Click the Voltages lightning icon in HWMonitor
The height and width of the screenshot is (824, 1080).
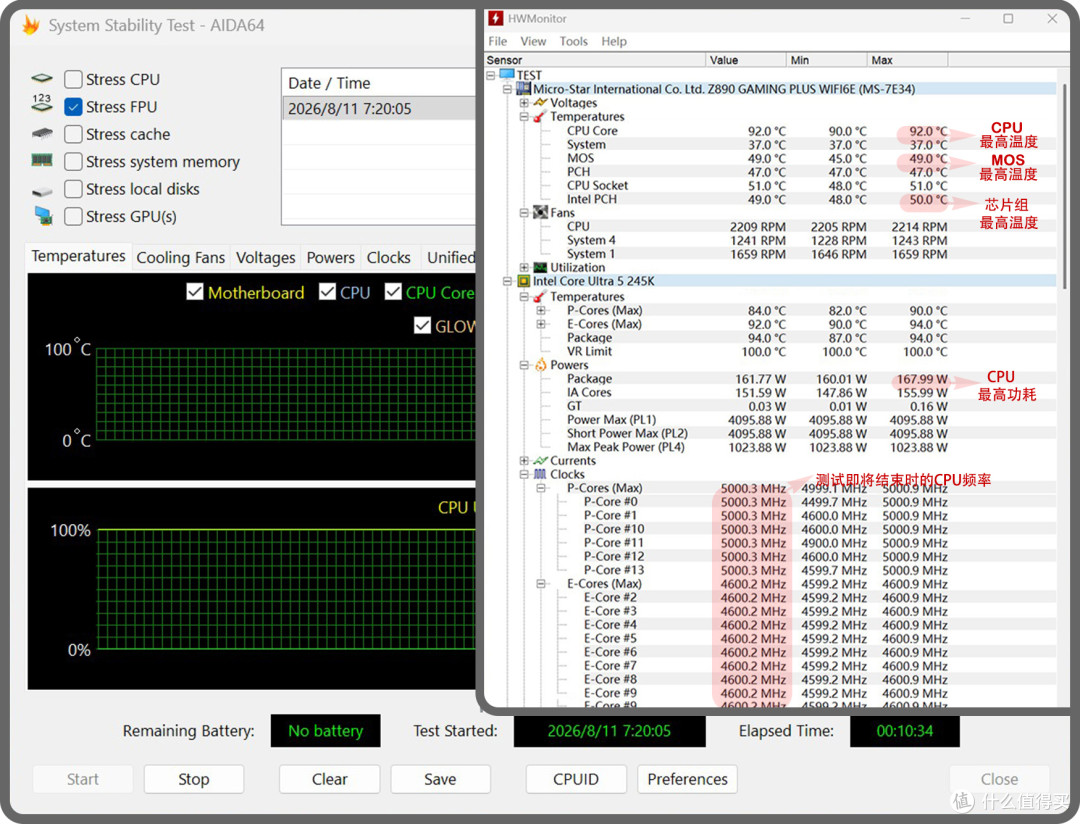pos(541,103)
